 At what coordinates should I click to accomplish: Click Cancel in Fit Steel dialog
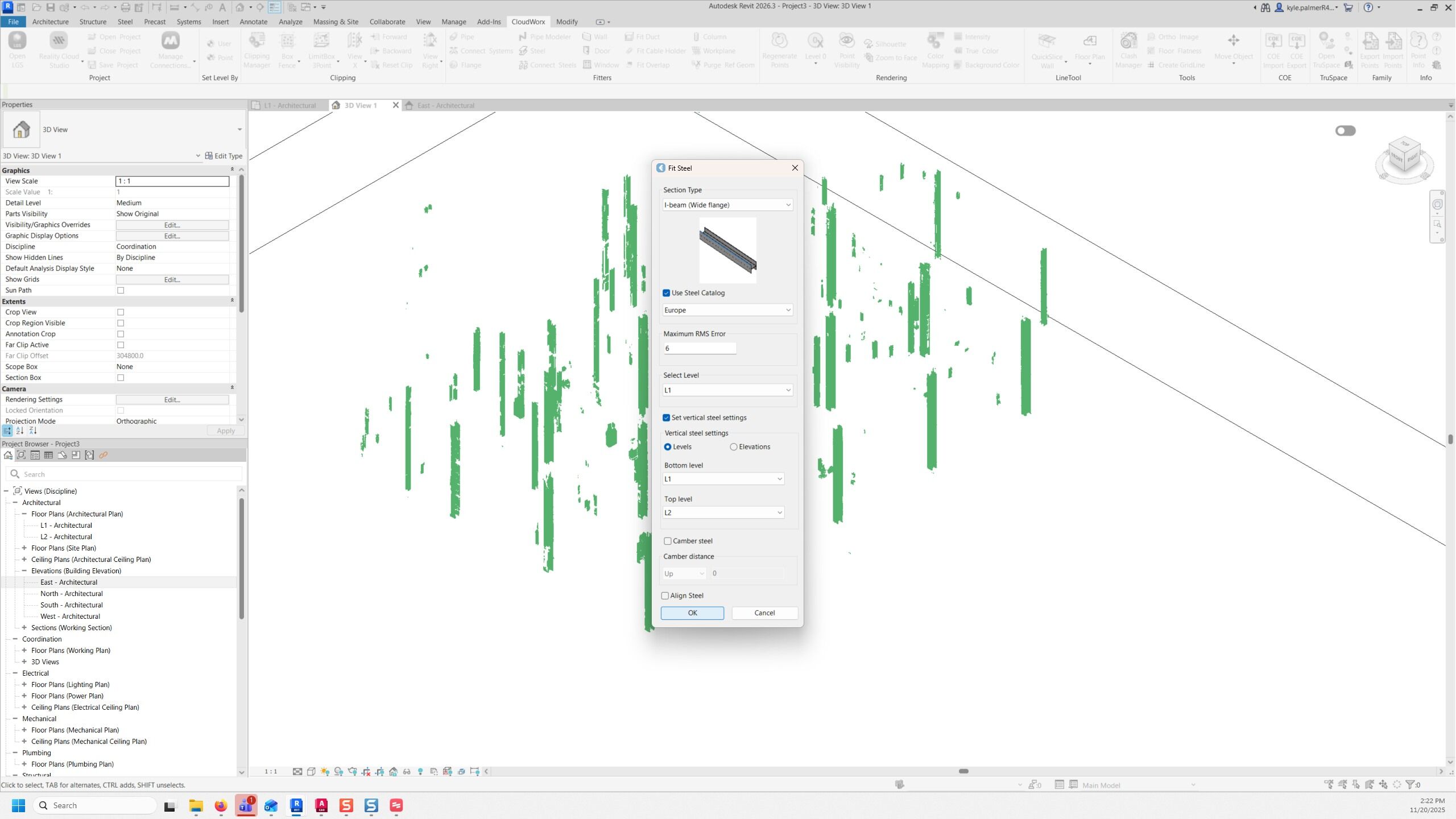point(764,613)
